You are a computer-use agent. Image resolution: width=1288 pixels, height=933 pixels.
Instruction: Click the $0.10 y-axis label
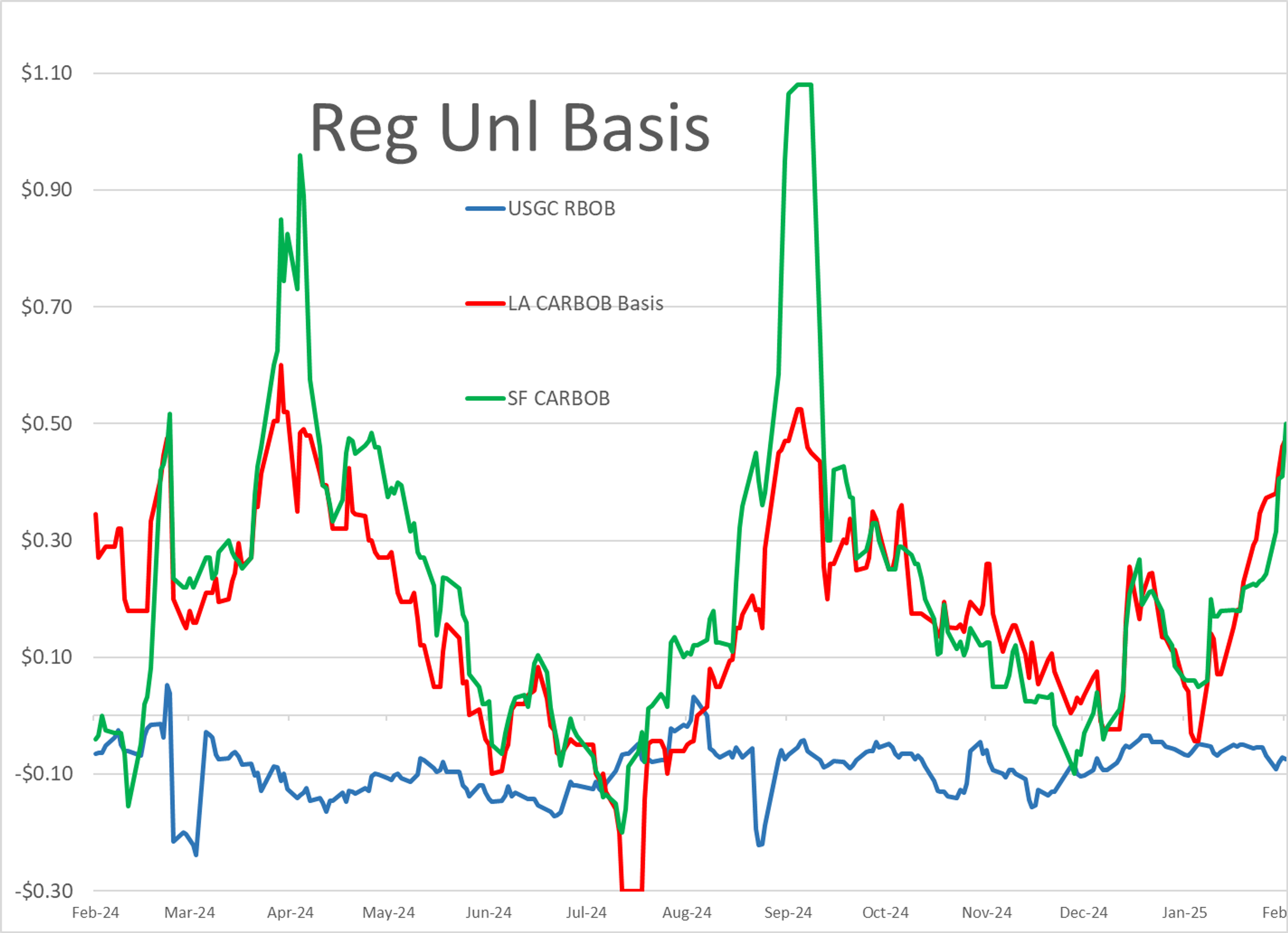click(47, 657)
